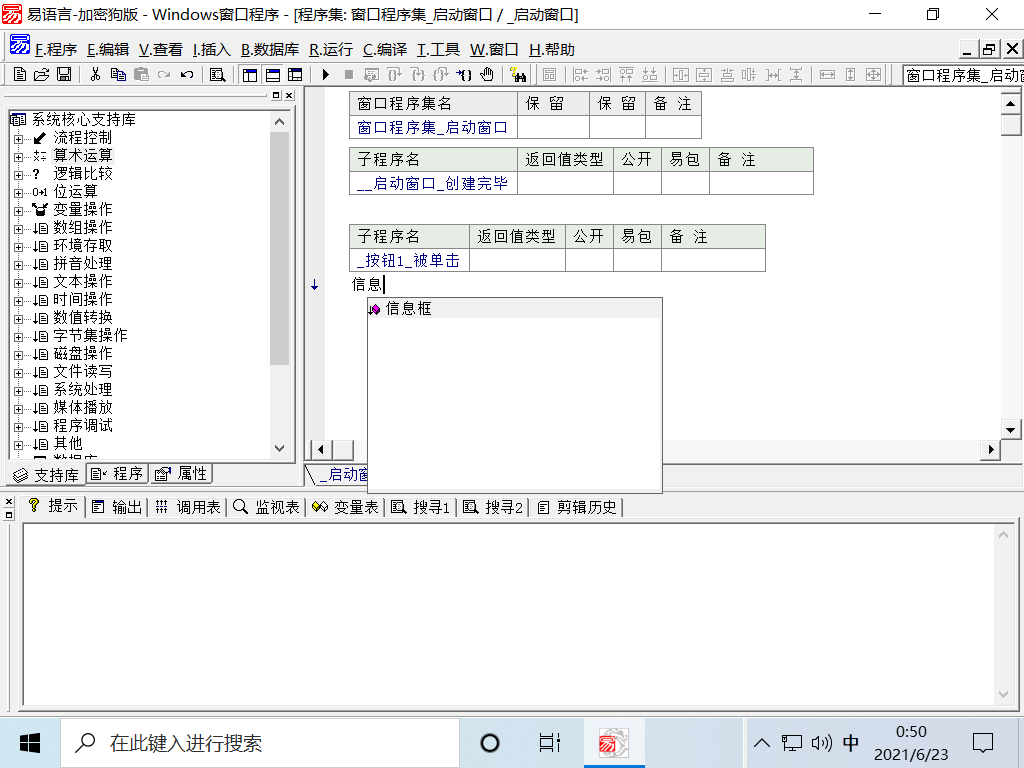The height and width of the screenshot is (768, 1024).
Task: Click the Copy toolbar icon
Action: point(118,74)
